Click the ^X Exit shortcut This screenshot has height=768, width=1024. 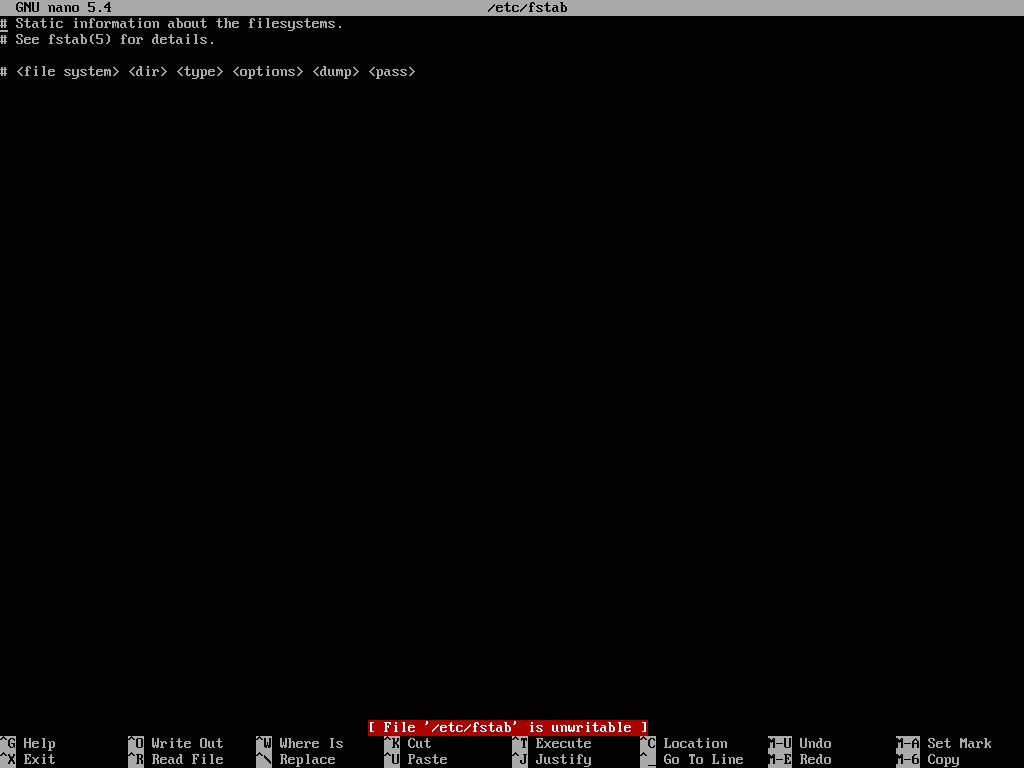tap(28, 760)
